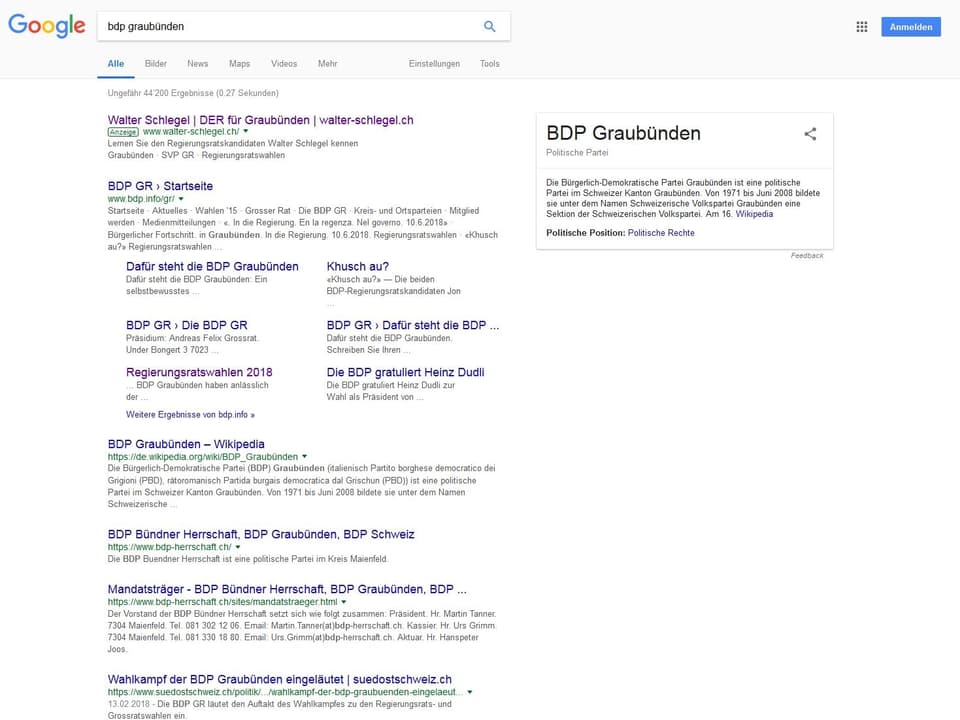The width and height of the screenshot is (960, 720).
Task: Switch to the Bilder tab
Action: [x=156, y=64]
